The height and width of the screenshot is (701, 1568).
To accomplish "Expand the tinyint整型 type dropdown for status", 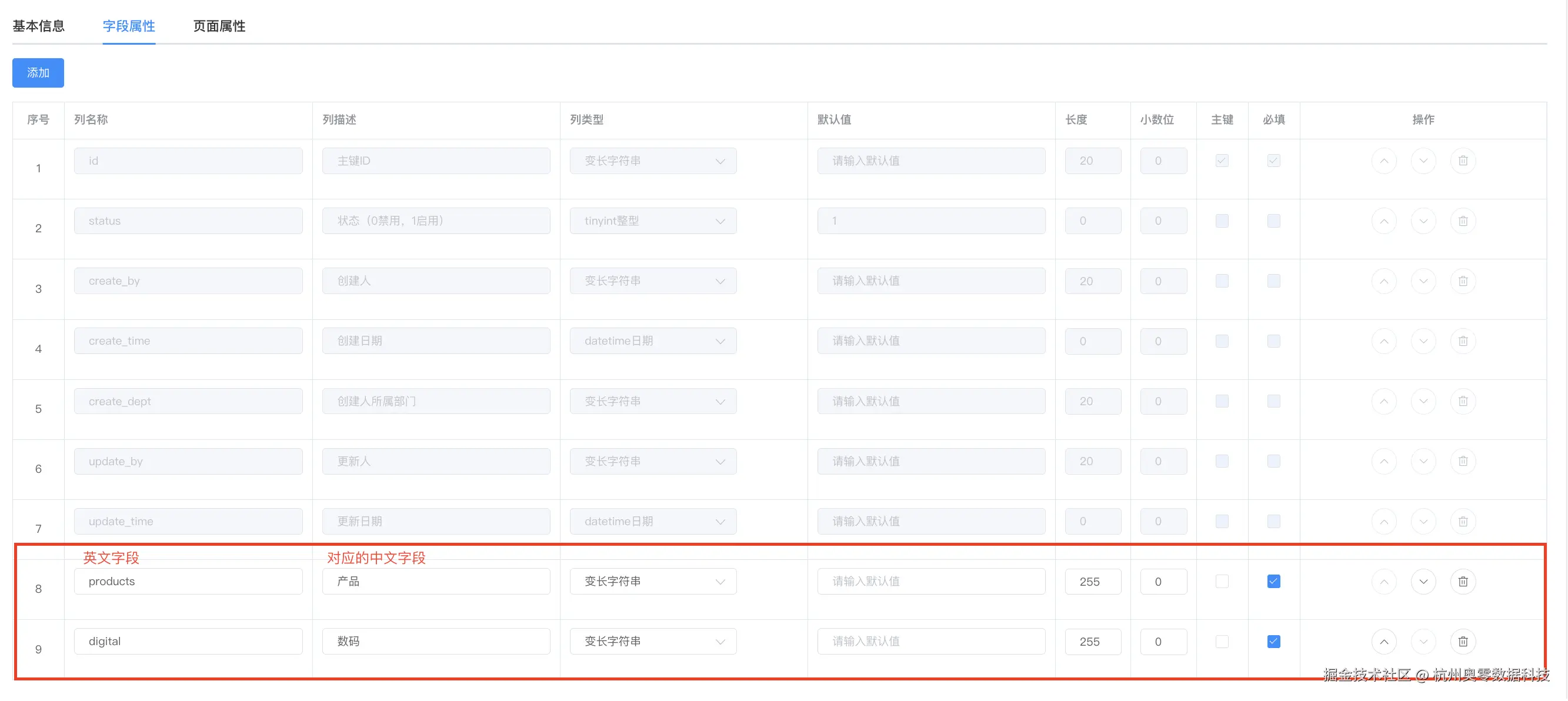I will (652, 221).
